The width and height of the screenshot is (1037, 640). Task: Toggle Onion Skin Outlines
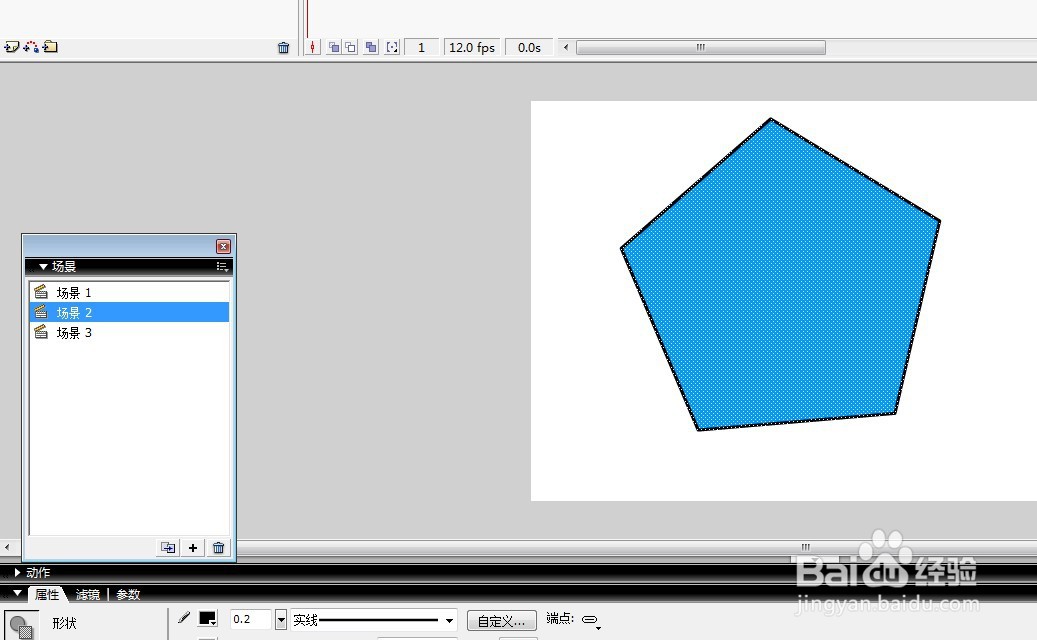[x=351, y=47]
